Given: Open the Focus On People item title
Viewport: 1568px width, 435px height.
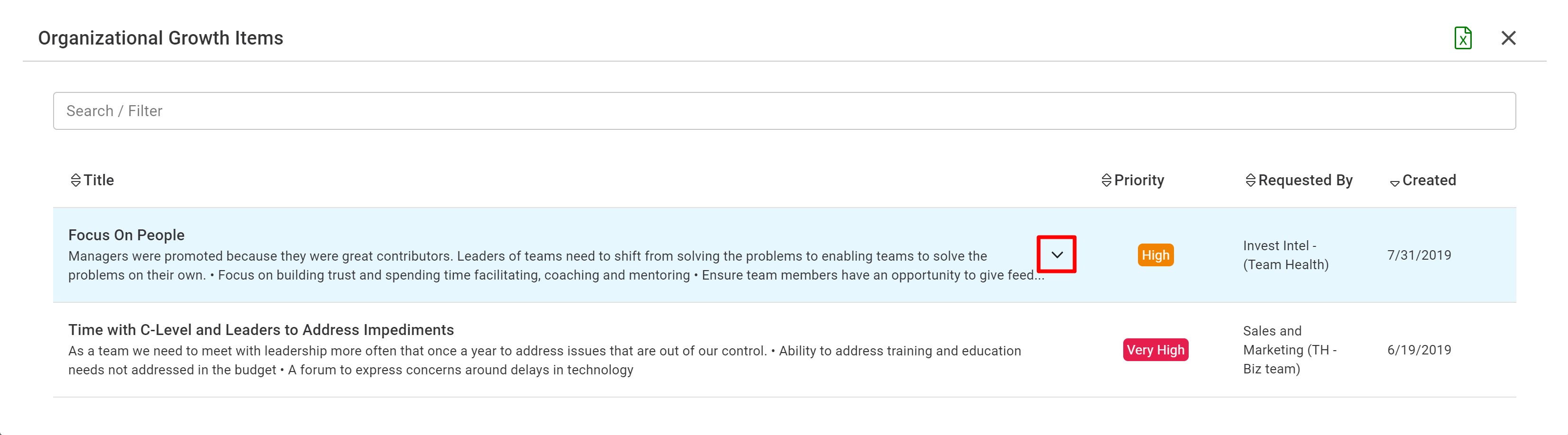Looking at the screenshot, I should 126,235.
